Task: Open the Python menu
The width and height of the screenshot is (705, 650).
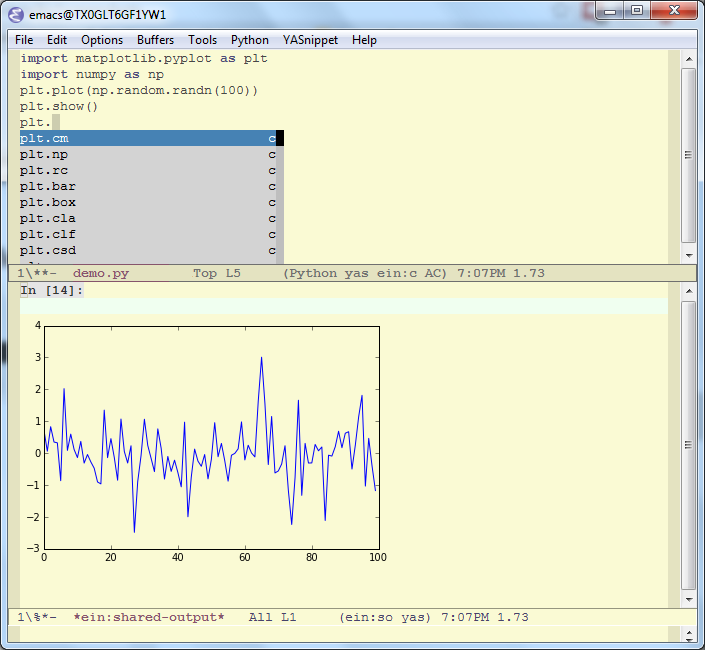Action: (x=249, y=40)
